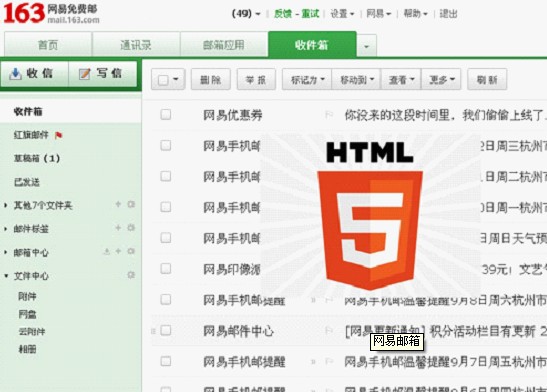Click the 刷新 button
The width and height of the screenshot is (547, 392).
tap(487, 80)
